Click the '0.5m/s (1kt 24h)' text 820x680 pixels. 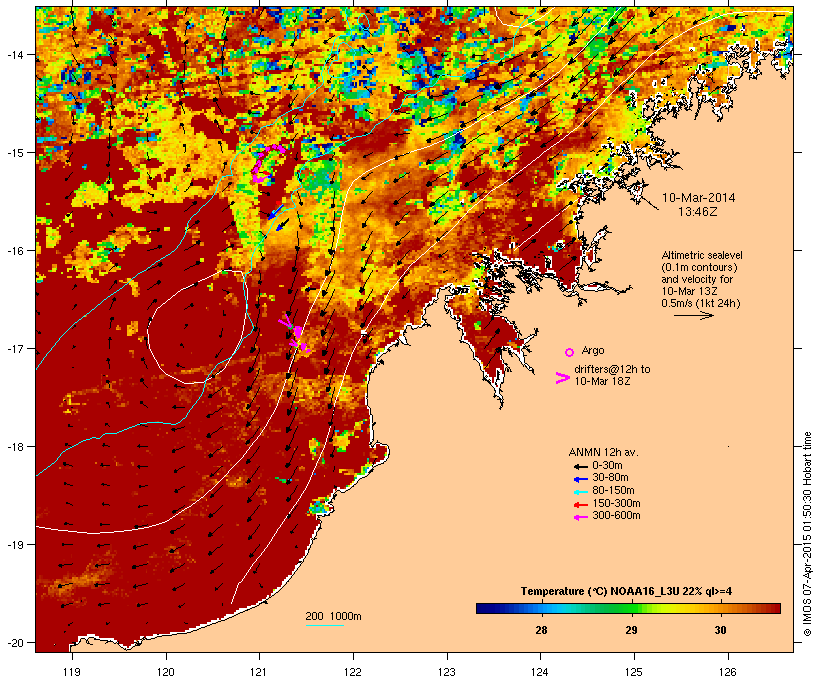coord(701,303)
